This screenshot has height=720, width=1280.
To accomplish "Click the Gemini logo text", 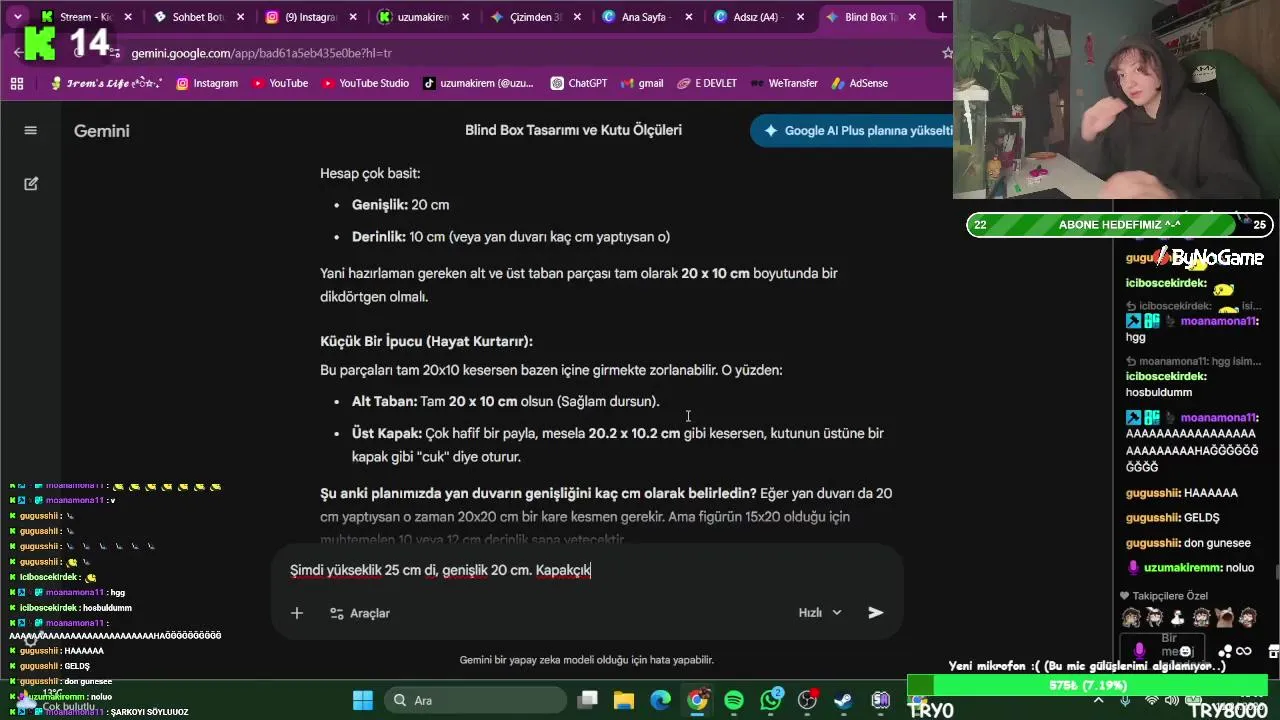I will click(x=101, y=131).
